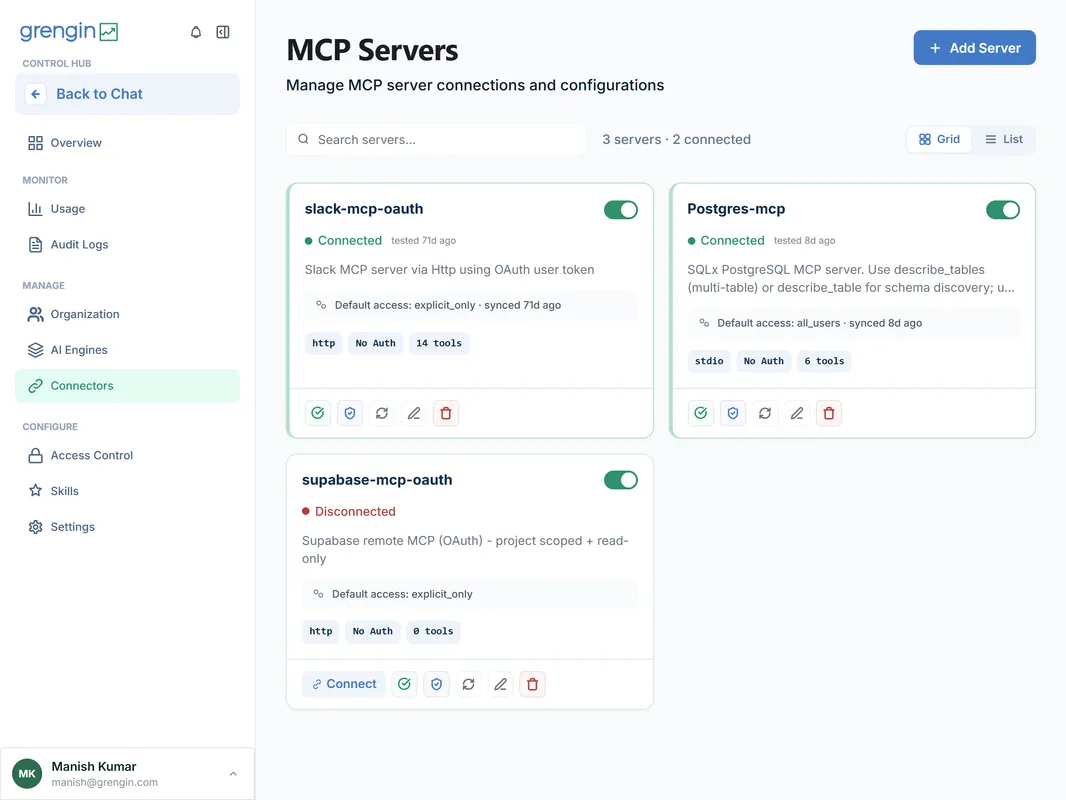1066x800 pixels.
Task: Open Settings in sidebar
Action: (x=127, y=527)
